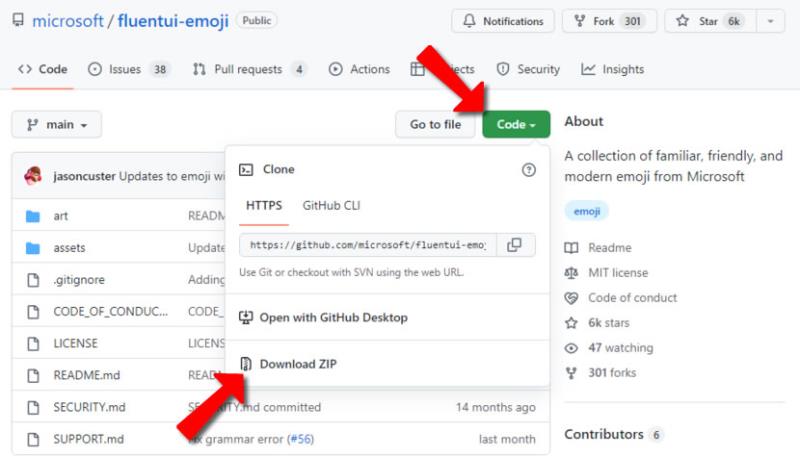Open pull request #56 link
Viewport: 800px width, 457px height.
(301, 439)
